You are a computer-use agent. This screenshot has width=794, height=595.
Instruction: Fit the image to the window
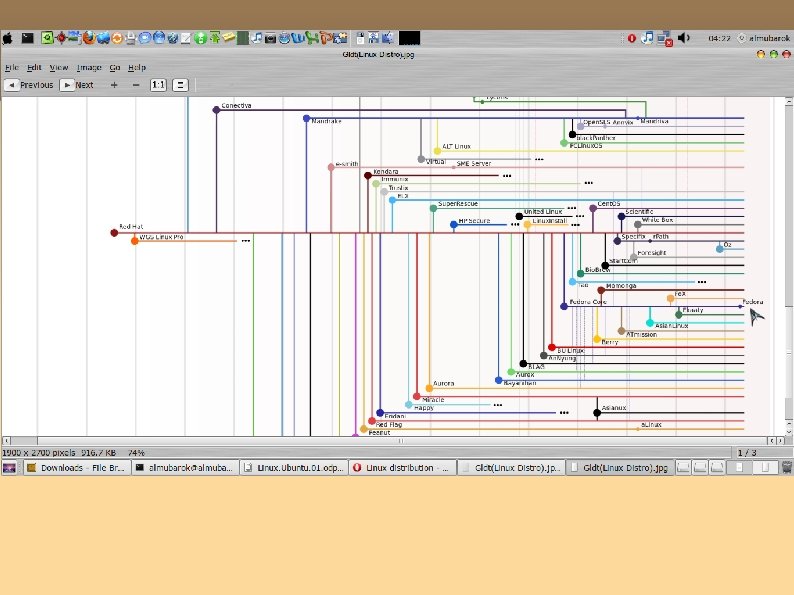click(180, 85)
